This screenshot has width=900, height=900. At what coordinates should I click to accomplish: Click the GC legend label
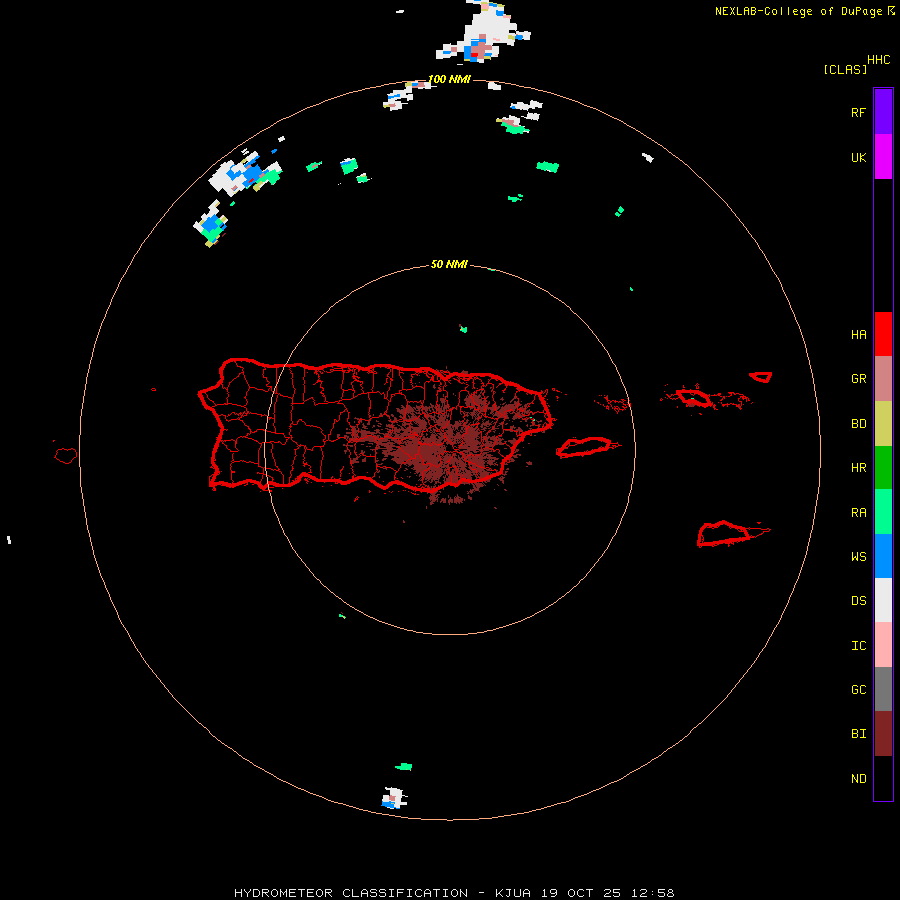(x=858, y=690)
